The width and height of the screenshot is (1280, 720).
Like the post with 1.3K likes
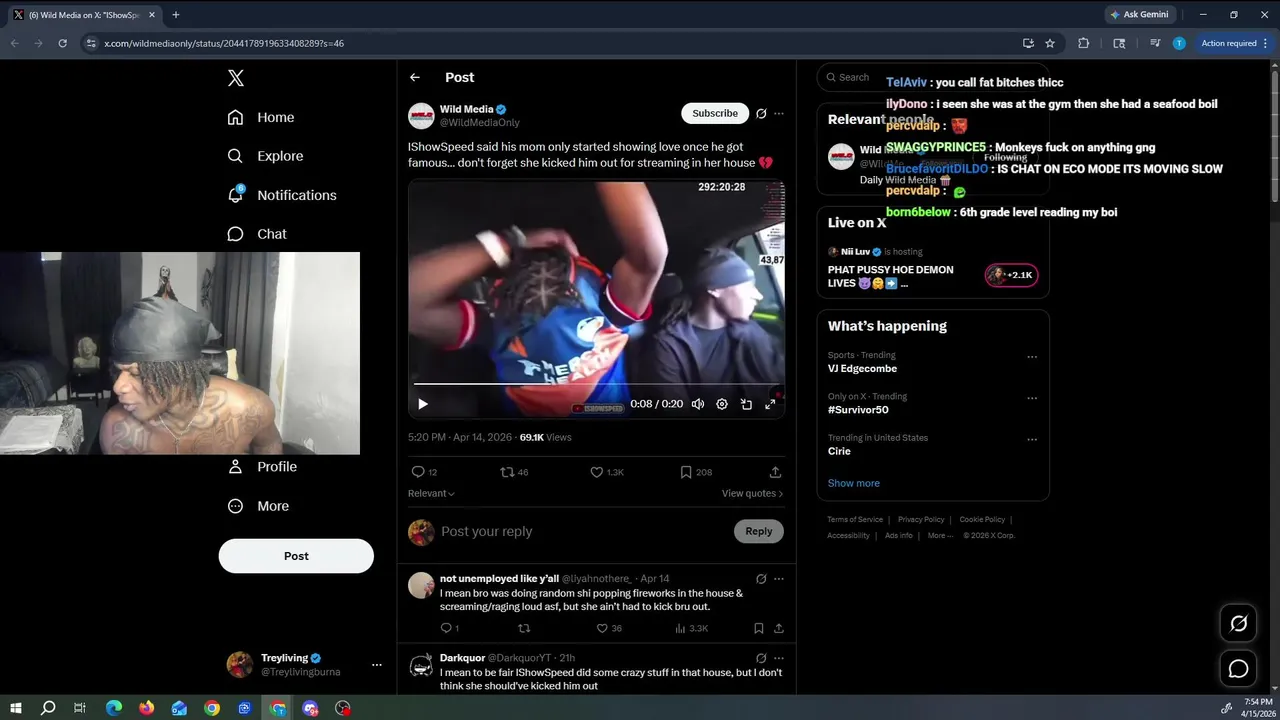coord(607,472)
